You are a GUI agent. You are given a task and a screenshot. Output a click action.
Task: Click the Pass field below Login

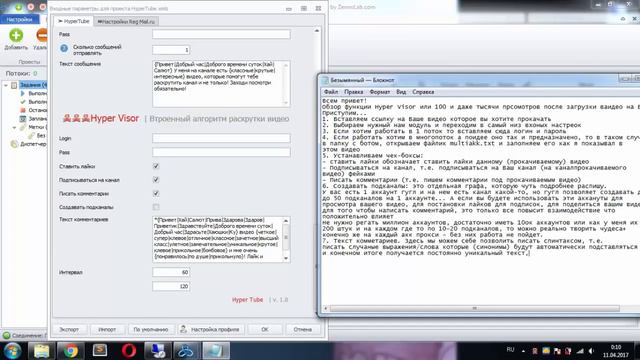[221, 152]
